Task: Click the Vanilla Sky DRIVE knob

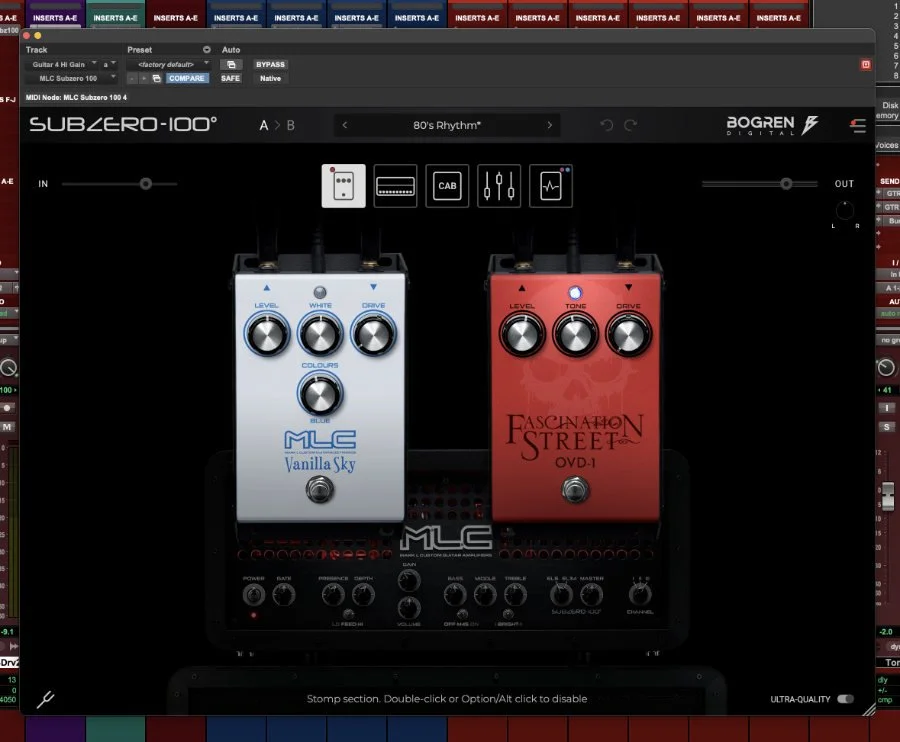Action: point(374,334)
